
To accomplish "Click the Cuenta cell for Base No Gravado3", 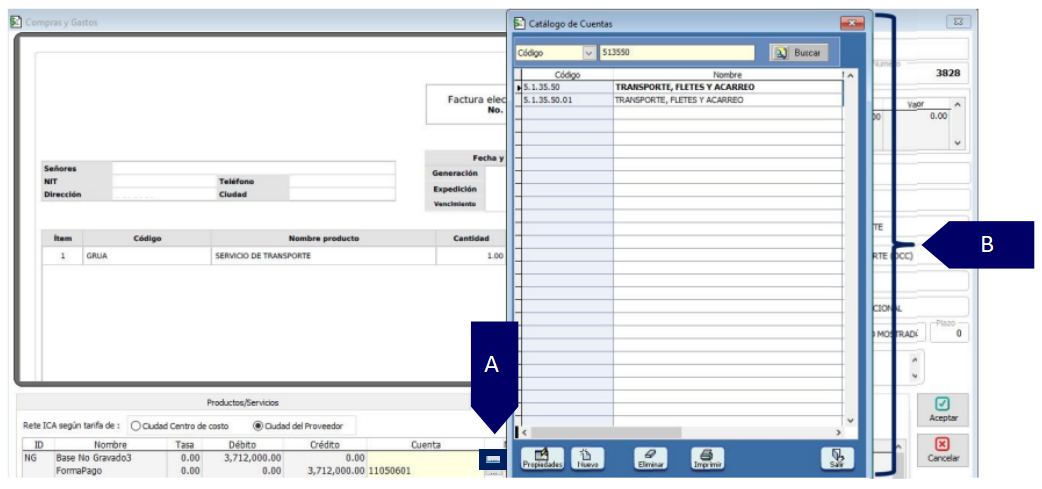I will pos(425,458).
